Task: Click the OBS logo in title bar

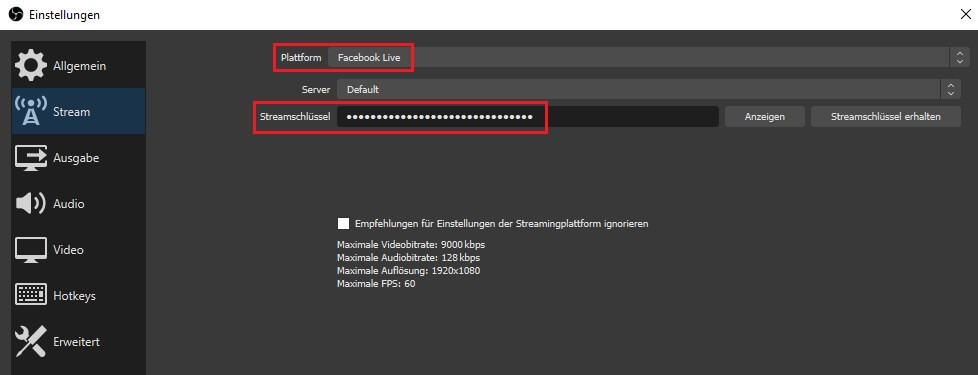Action: [x=16, y=15]
